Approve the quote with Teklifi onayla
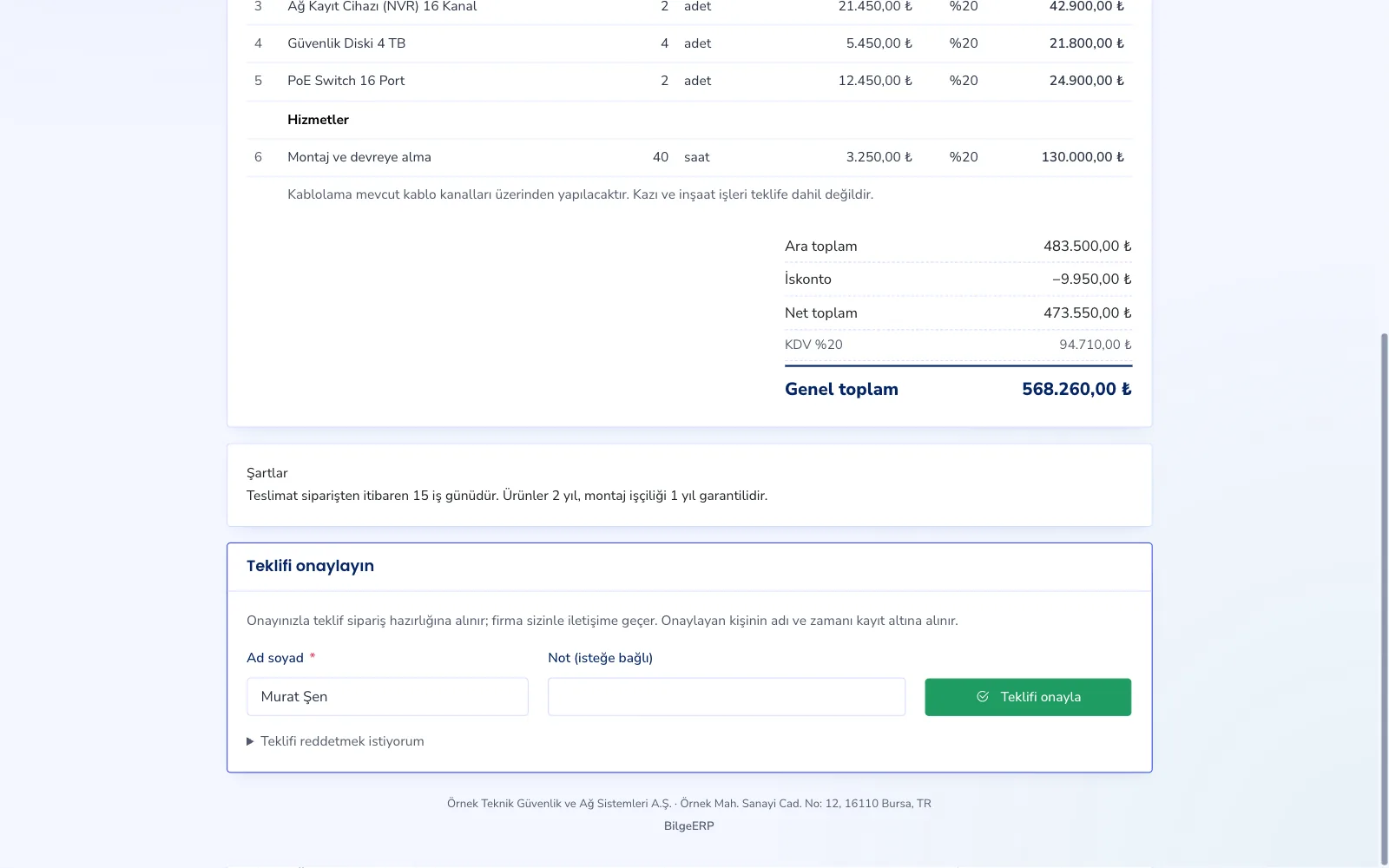 pos(1028,697)
